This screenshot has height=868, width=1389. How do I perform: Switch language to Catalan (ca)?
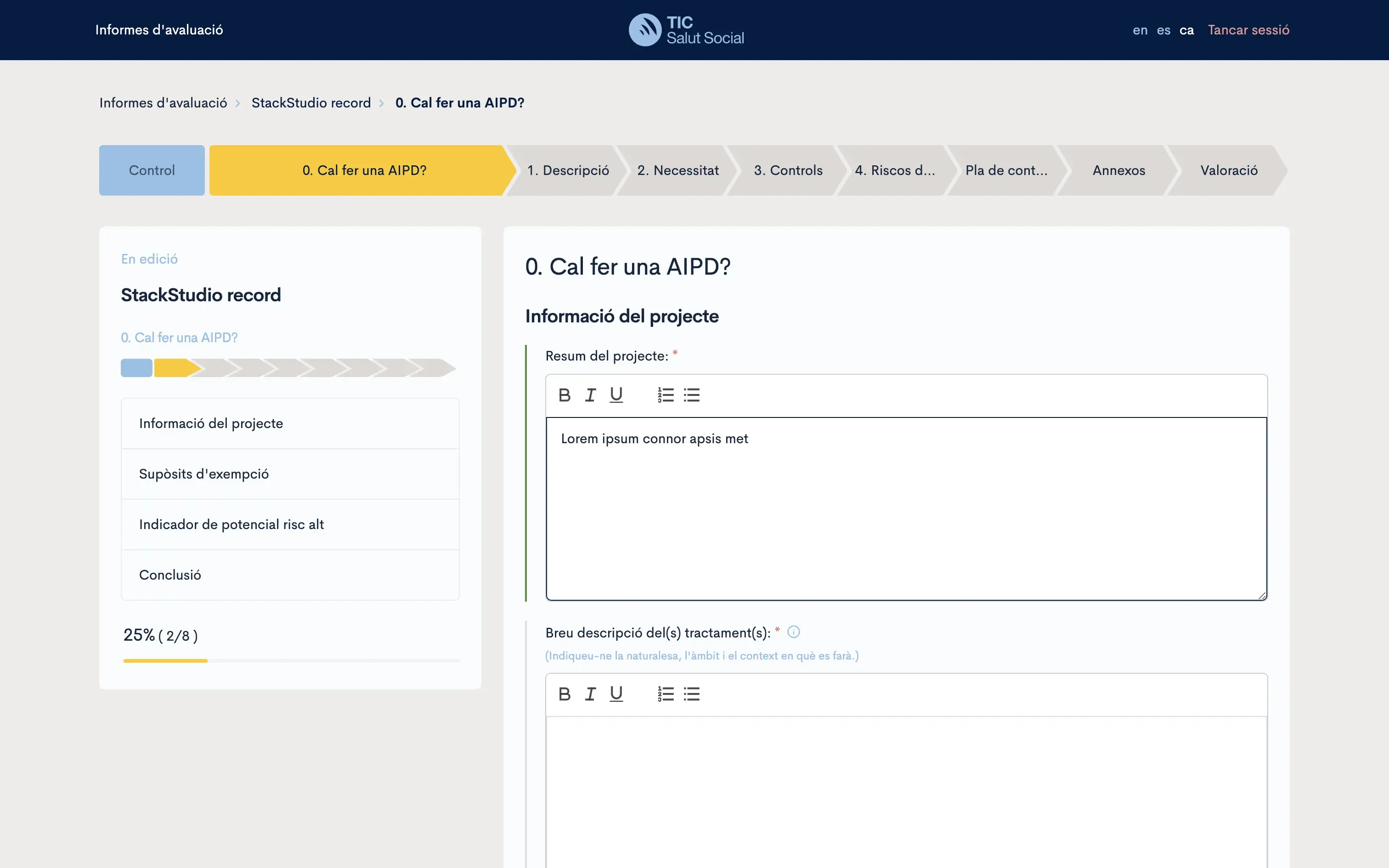[1186, 30]
